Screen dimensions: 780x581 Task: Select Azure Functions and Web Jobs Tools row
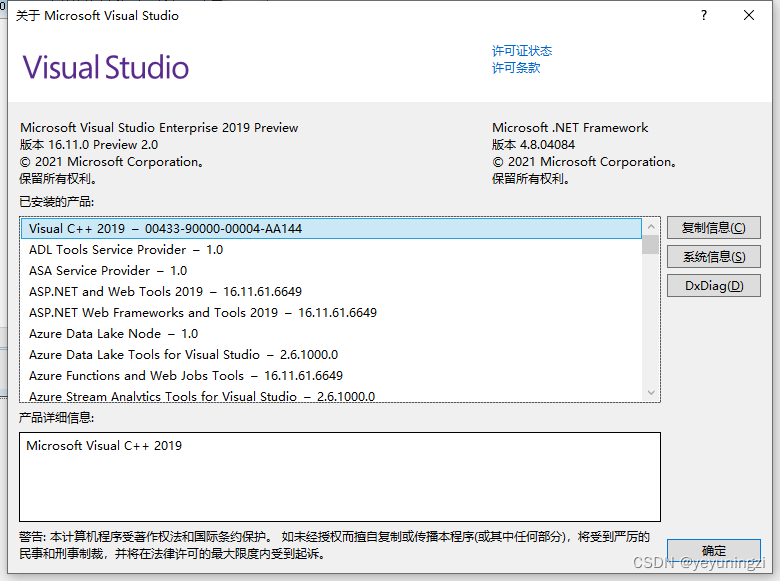click(x=331, y=375)
